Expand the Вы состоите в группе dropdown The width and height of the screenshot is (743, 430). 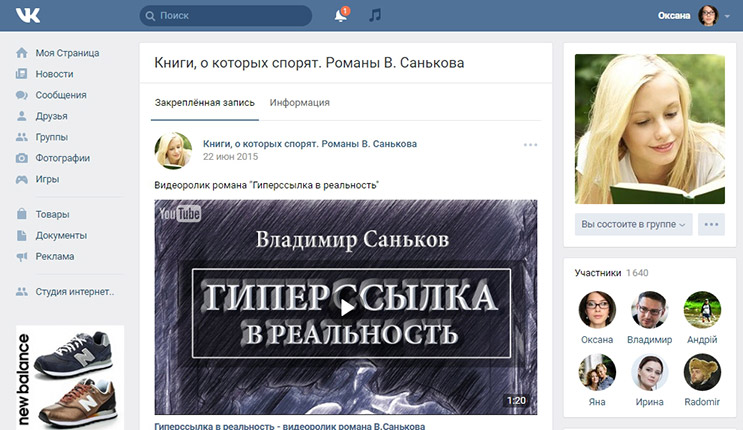[634, 224]
